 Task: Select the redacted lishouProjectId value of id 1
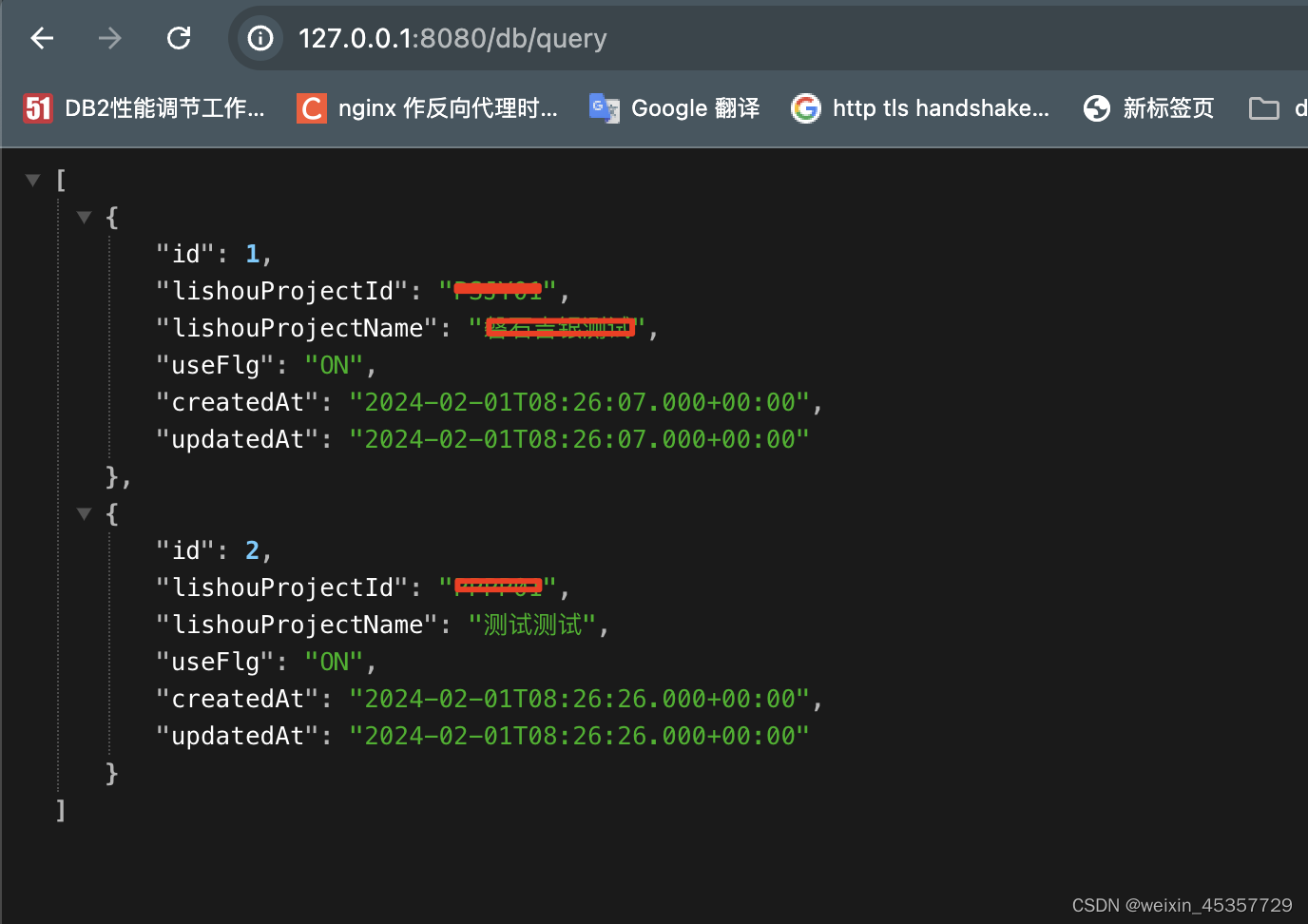click(x=498, y=290)
